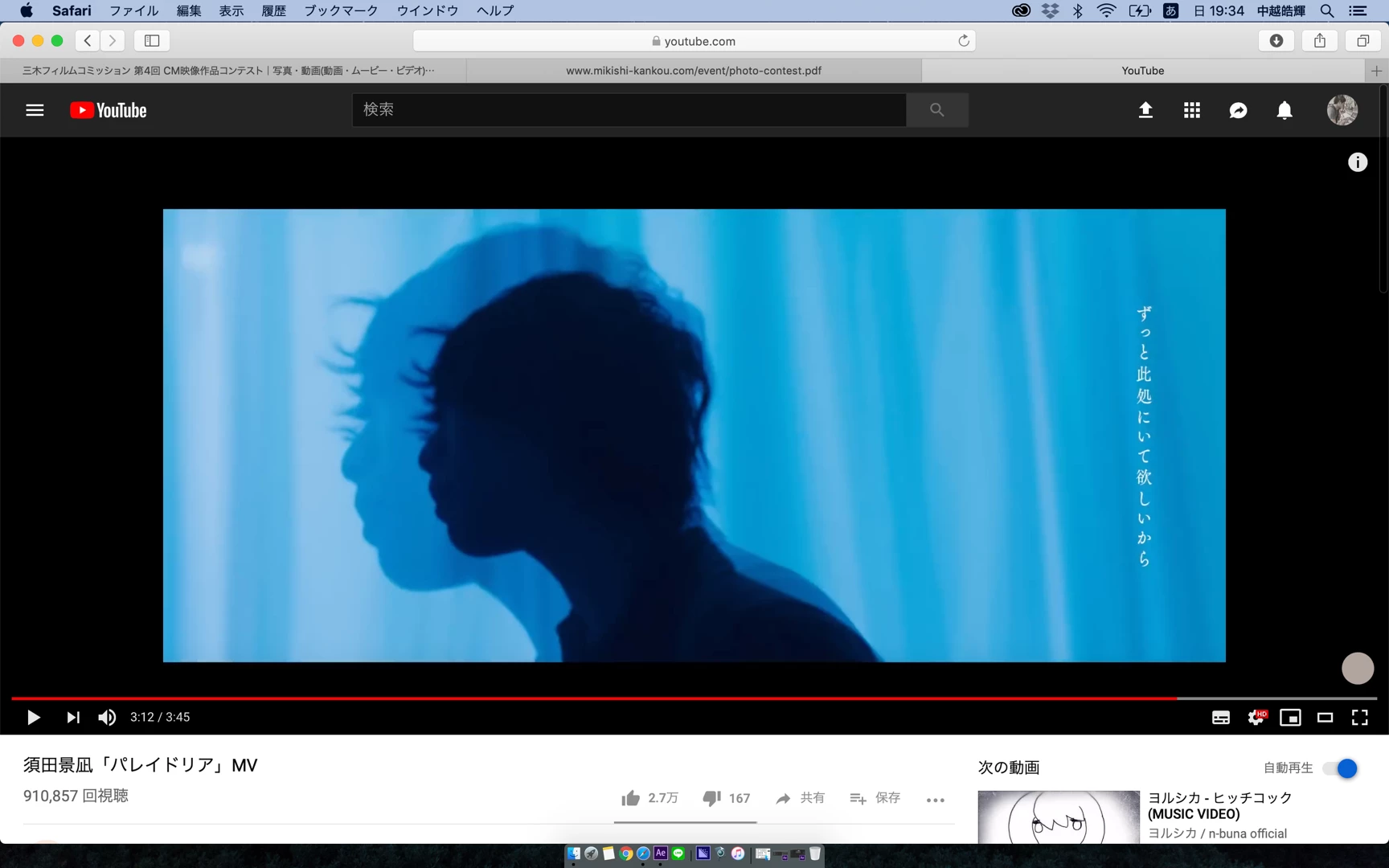Image resolution: width=1389 pixels, height=868 pixels.
Task: Open the ファイル menu
Action: (x=133, y=10)
